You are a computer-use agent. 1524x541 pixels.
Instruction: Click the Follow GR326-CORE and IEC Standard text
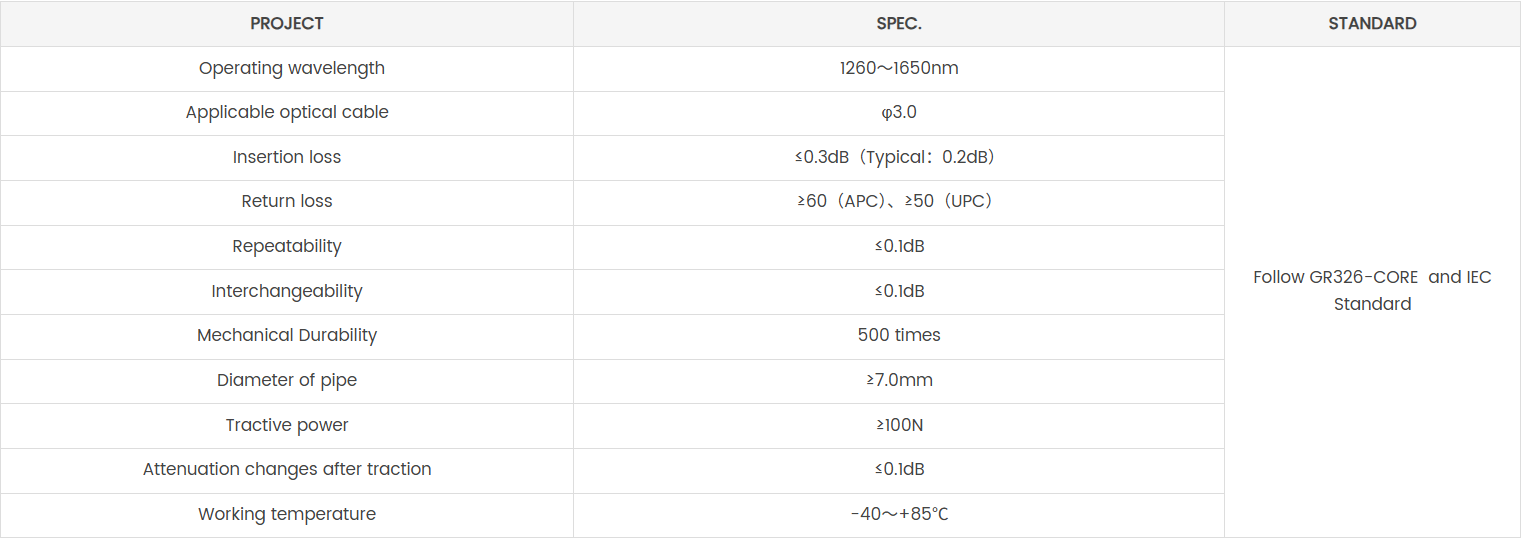coord(1372,290)
